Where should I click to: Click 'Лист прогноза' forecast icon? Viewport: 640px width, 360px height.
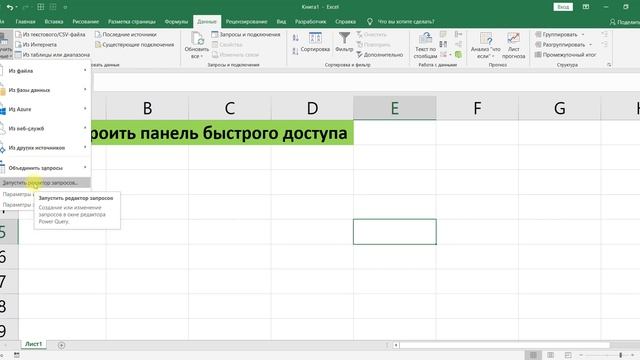(x=513, y=45)
